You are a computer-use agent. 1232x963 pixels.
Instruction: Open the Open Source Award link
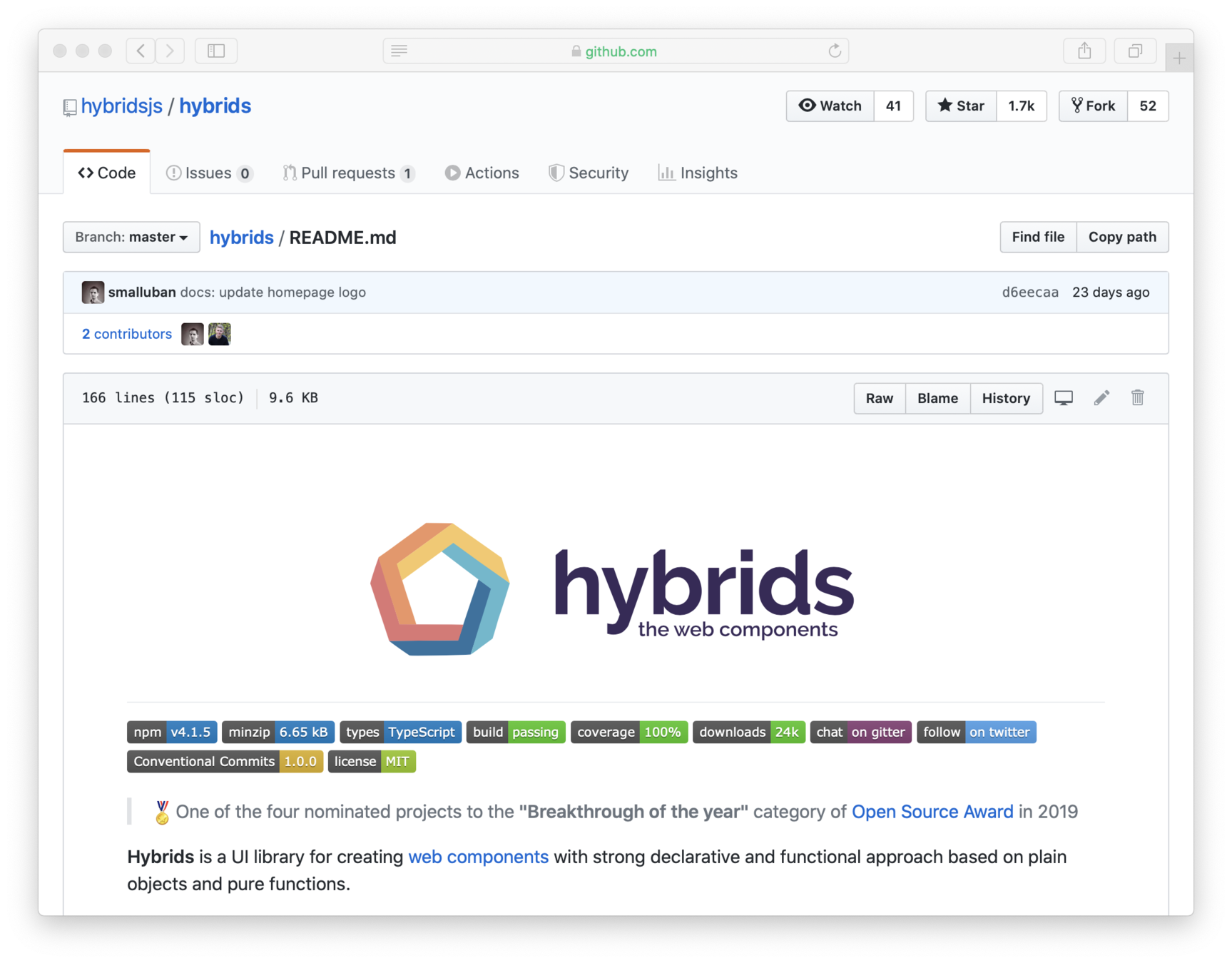tap(932, 812)
